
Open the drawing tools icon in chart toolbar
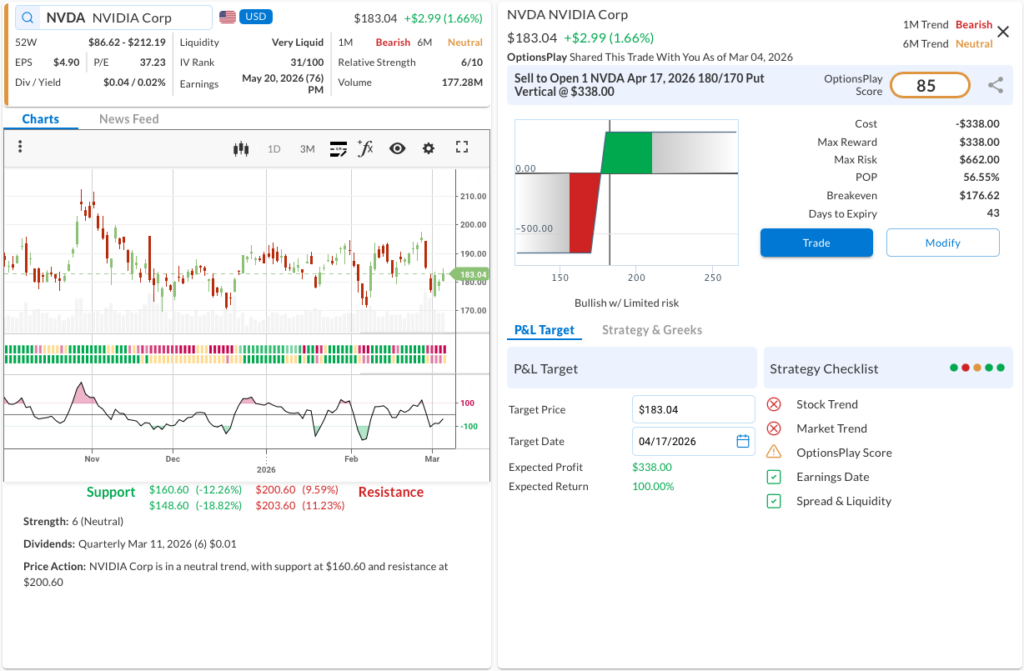click(x=338, y=148)
